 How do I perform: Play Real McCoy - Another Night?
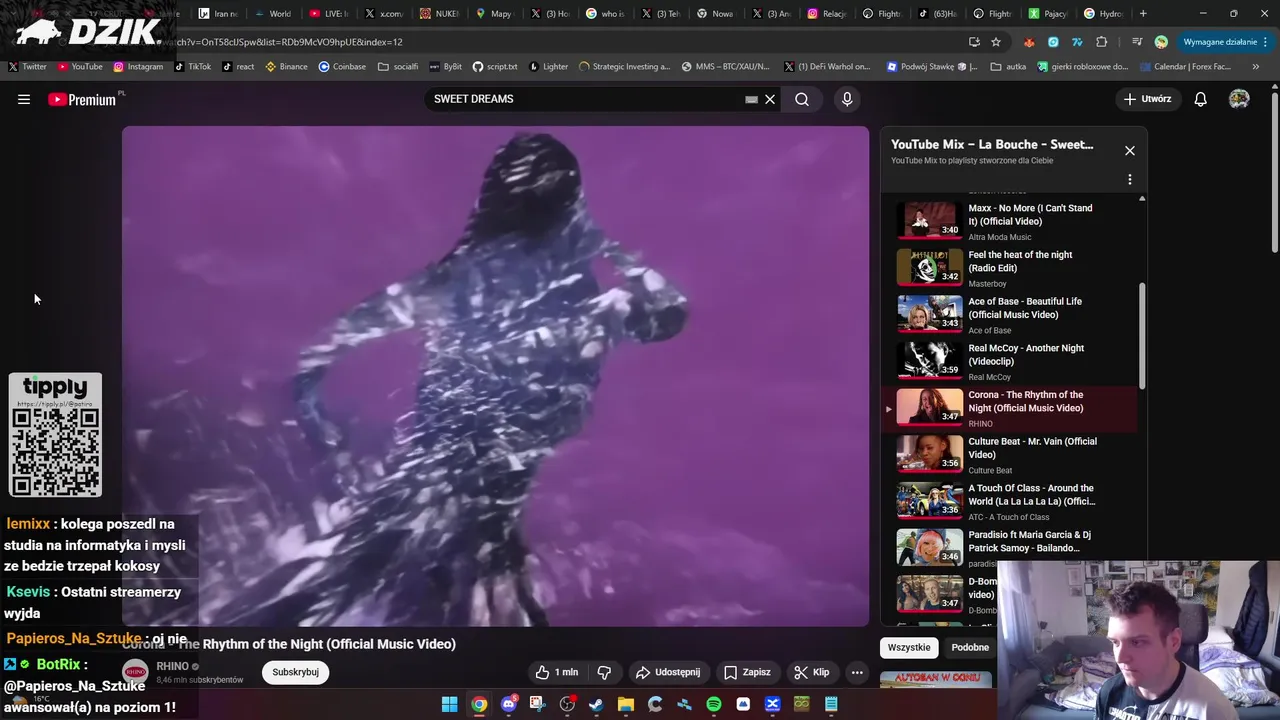coord(1008,362)
